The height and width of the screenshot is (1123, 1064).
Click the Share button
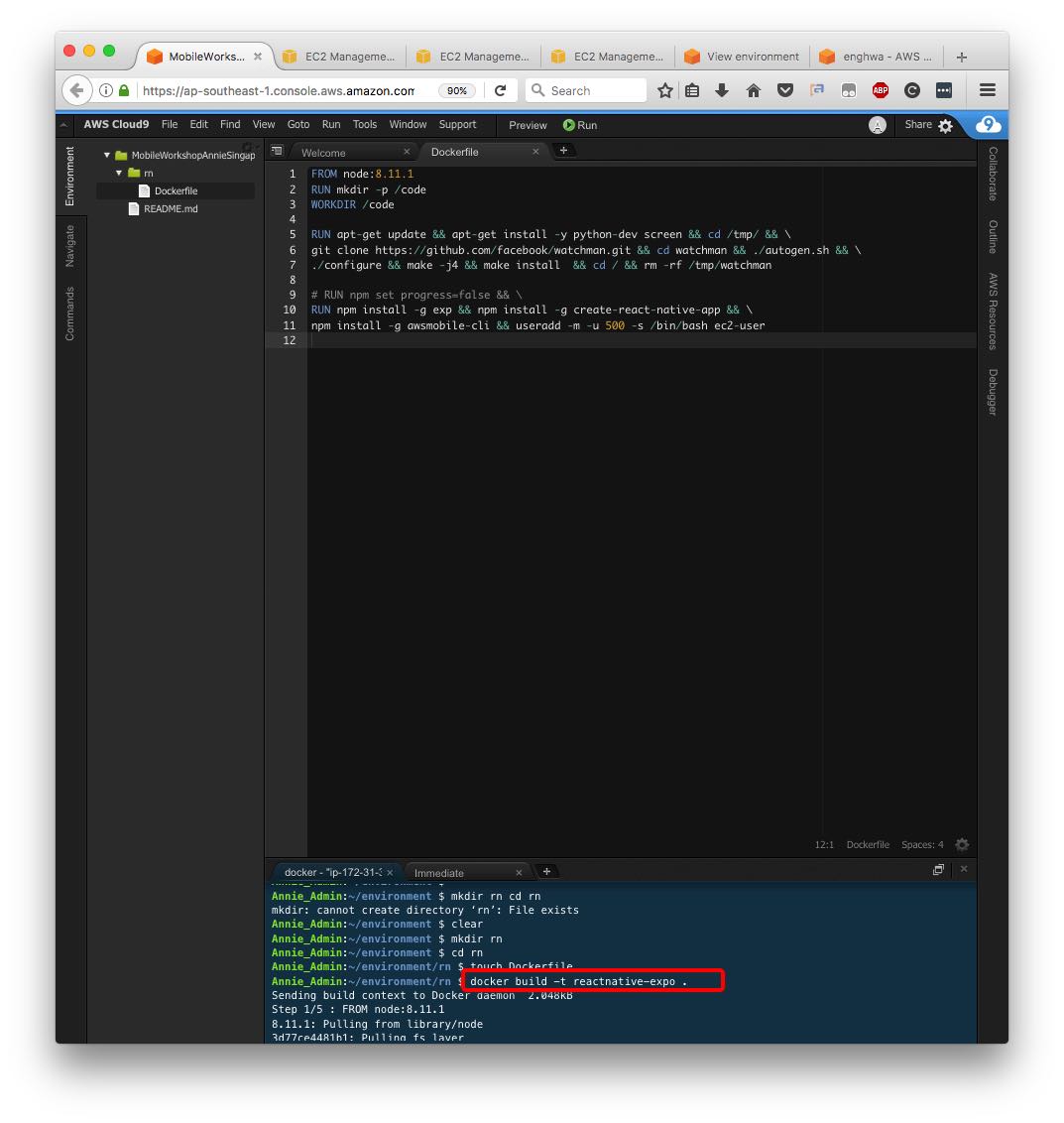click(x=918, y=125)
